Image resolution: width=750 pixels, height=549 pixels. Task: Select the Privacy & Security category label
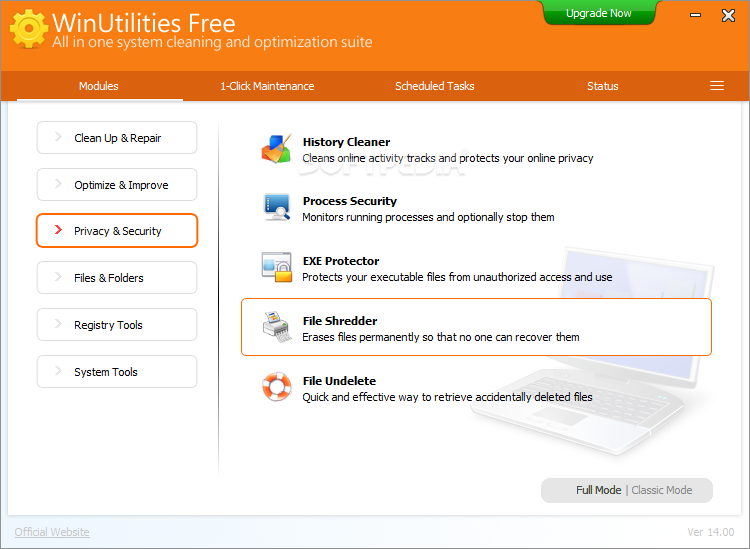click(x=118, y=231)
